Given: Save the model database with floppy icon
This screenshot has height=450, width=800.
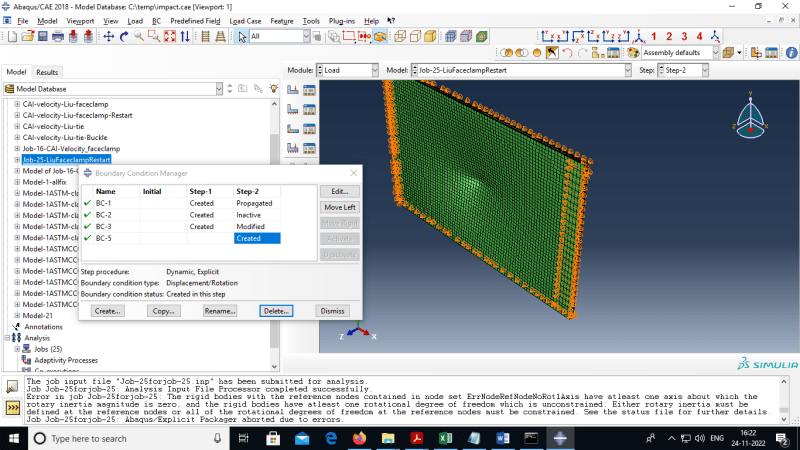Looking at the screenshot, I should [x=43, y=36].
